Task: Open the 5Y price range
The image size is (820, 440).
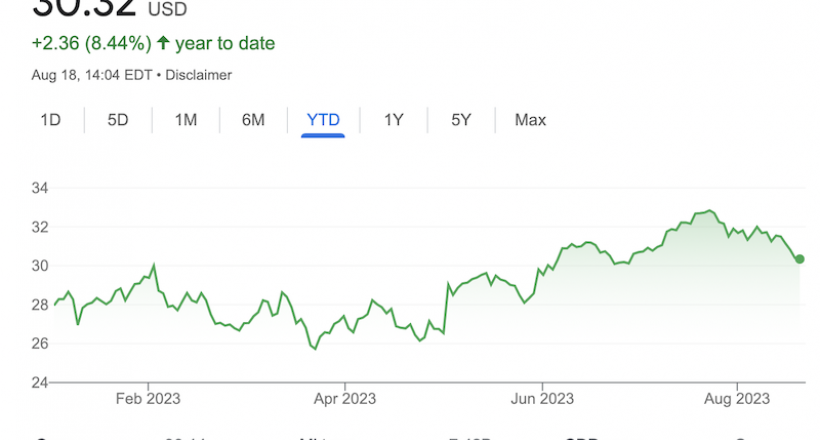Action: 461,120
